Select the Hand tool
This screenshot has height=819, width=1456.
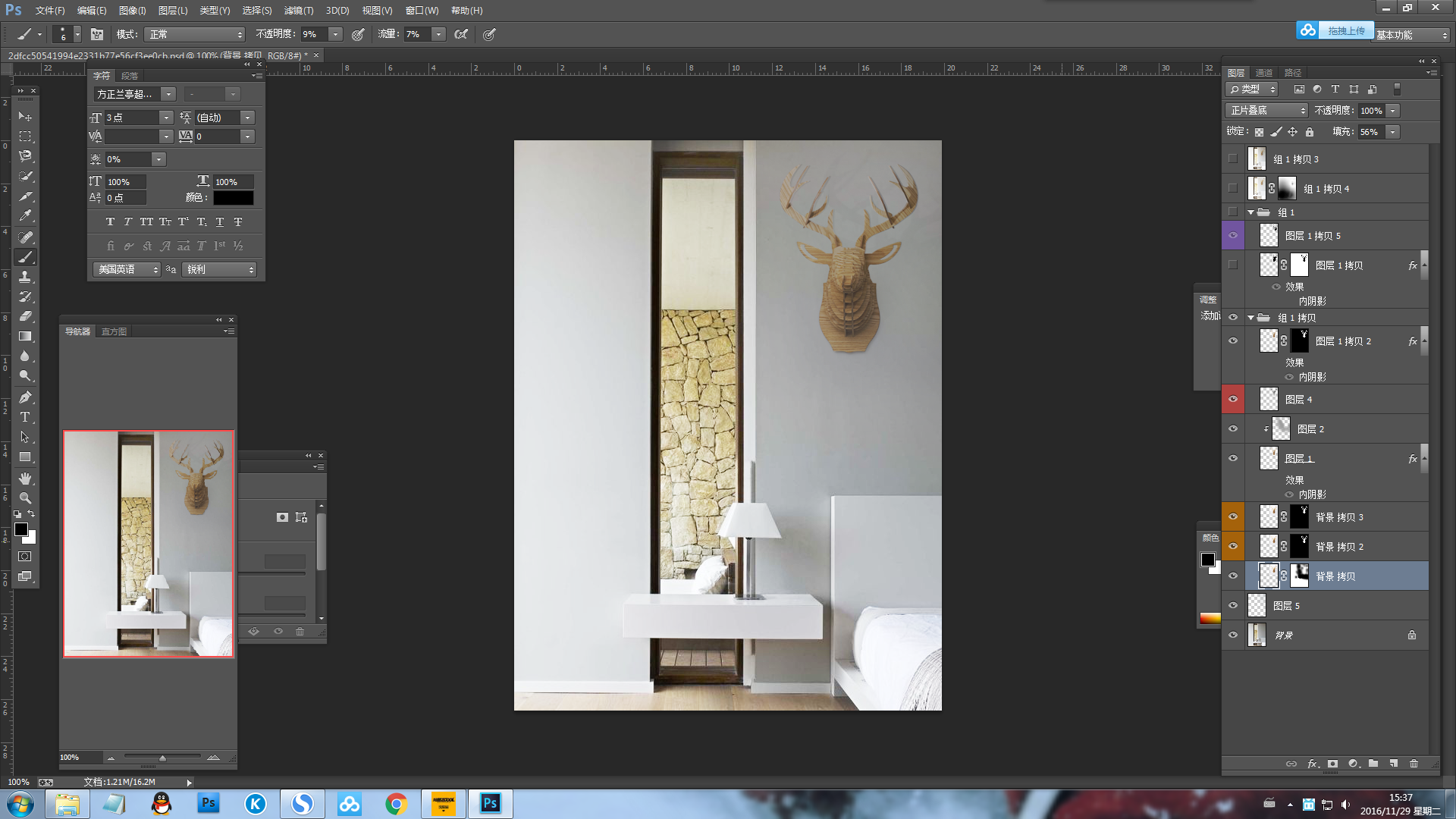[x=25, y=479]
